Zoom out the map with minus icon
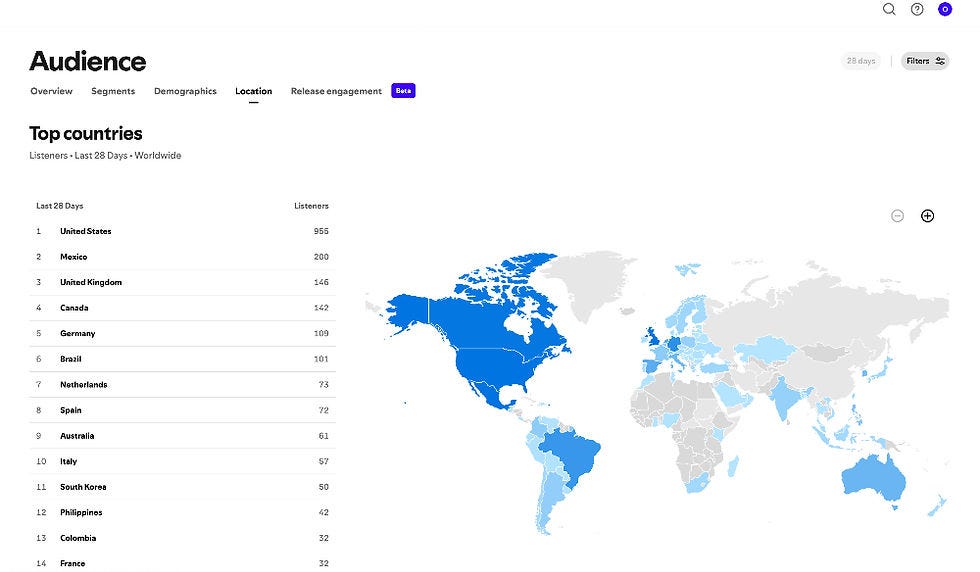 898,216
